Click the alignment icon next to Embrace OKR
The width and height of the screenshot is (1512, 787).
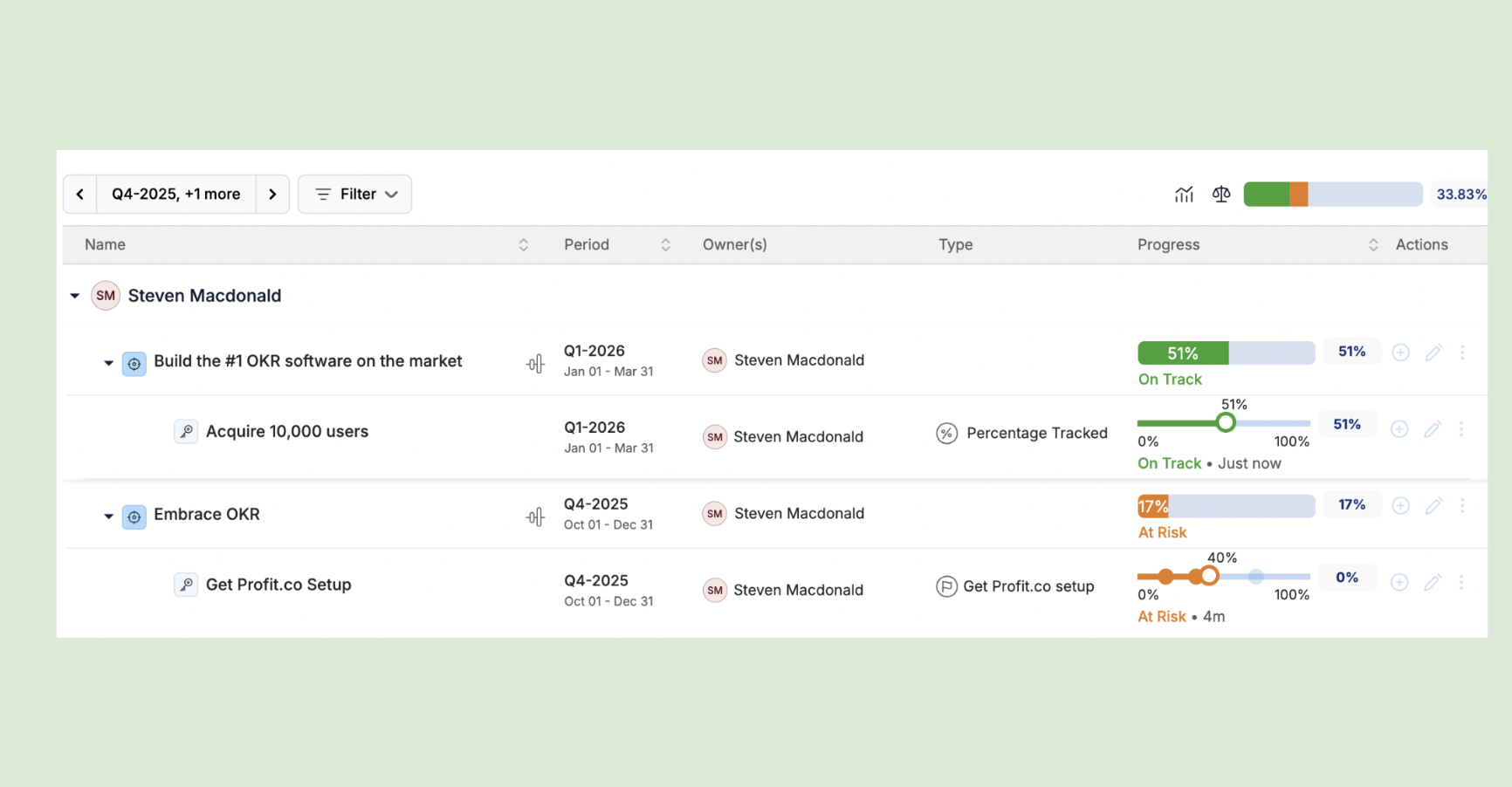pos(534,516)
